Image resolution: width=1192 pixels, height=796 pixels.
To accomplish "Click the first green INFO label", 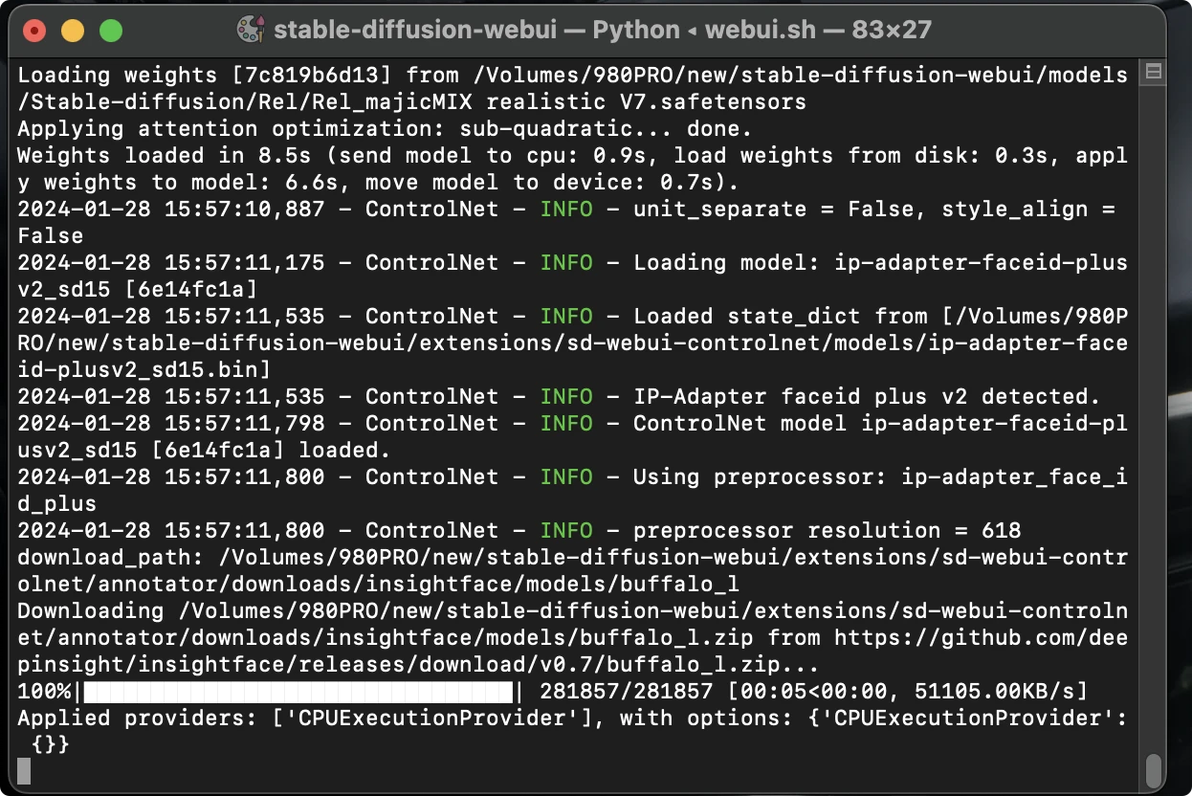I will 566,209.
